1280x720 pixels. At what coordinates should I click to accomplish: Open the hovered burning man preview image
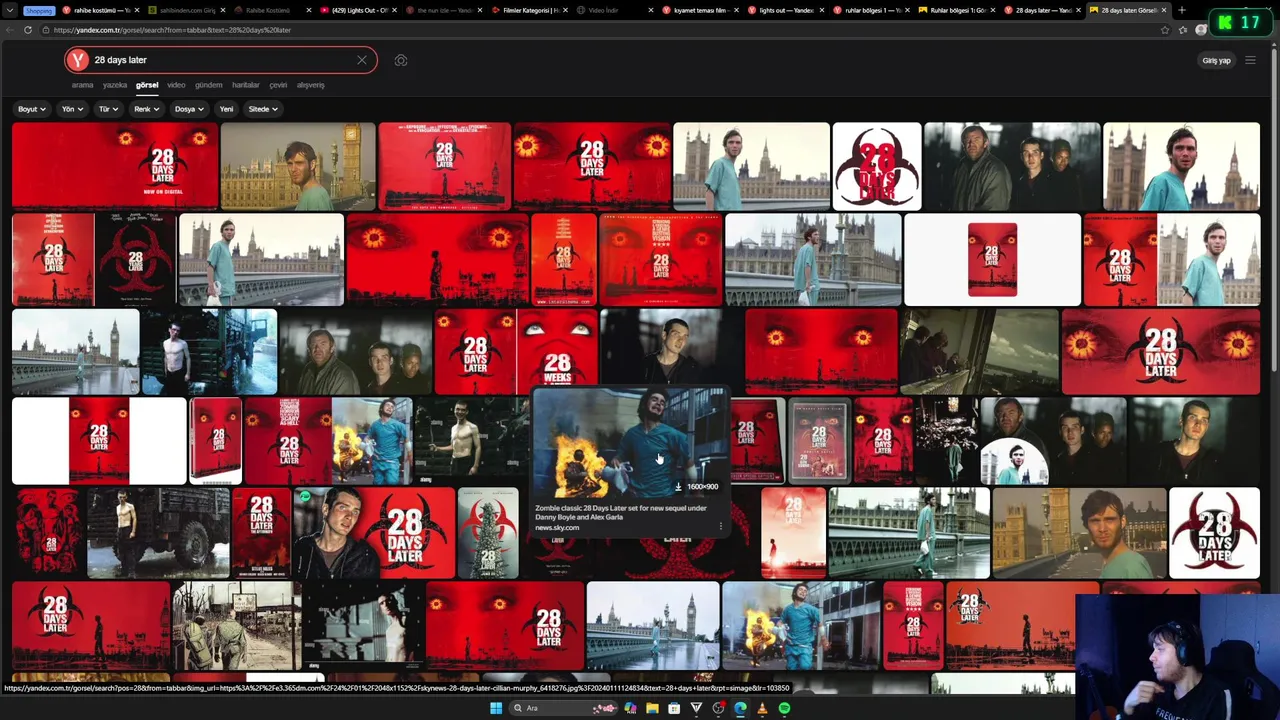tap(630, 443)
